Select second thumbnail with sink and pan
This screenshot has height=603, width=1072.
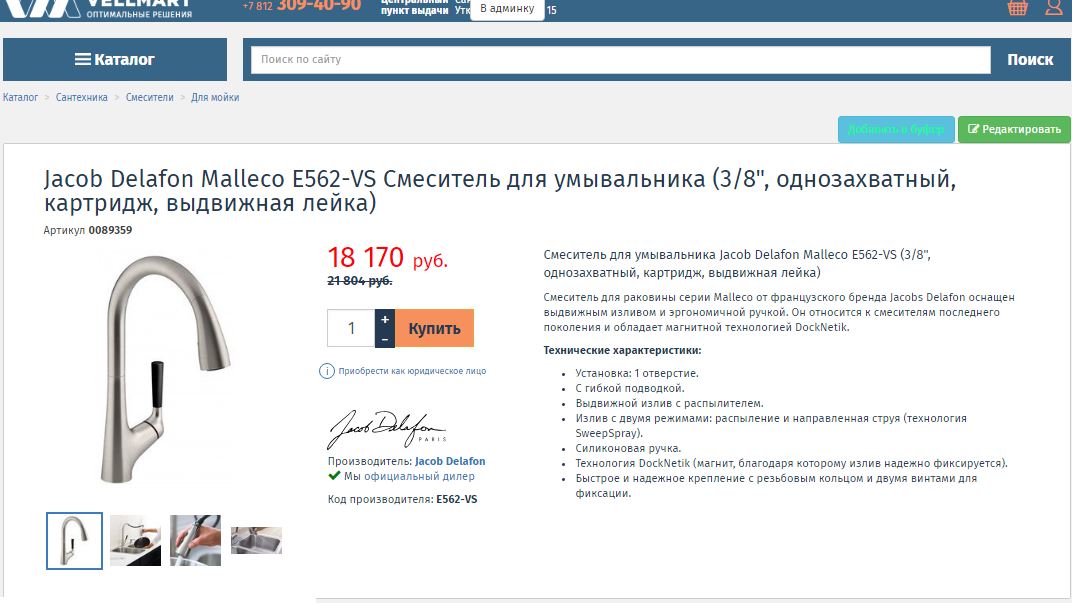(135, 540)
